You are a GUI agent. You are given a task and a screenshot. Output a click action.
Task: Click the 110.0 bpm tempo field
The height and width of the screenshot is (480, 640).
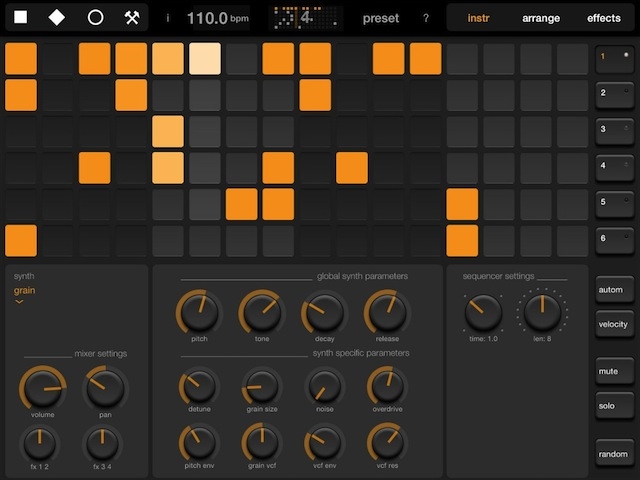[x=217, y=18]
